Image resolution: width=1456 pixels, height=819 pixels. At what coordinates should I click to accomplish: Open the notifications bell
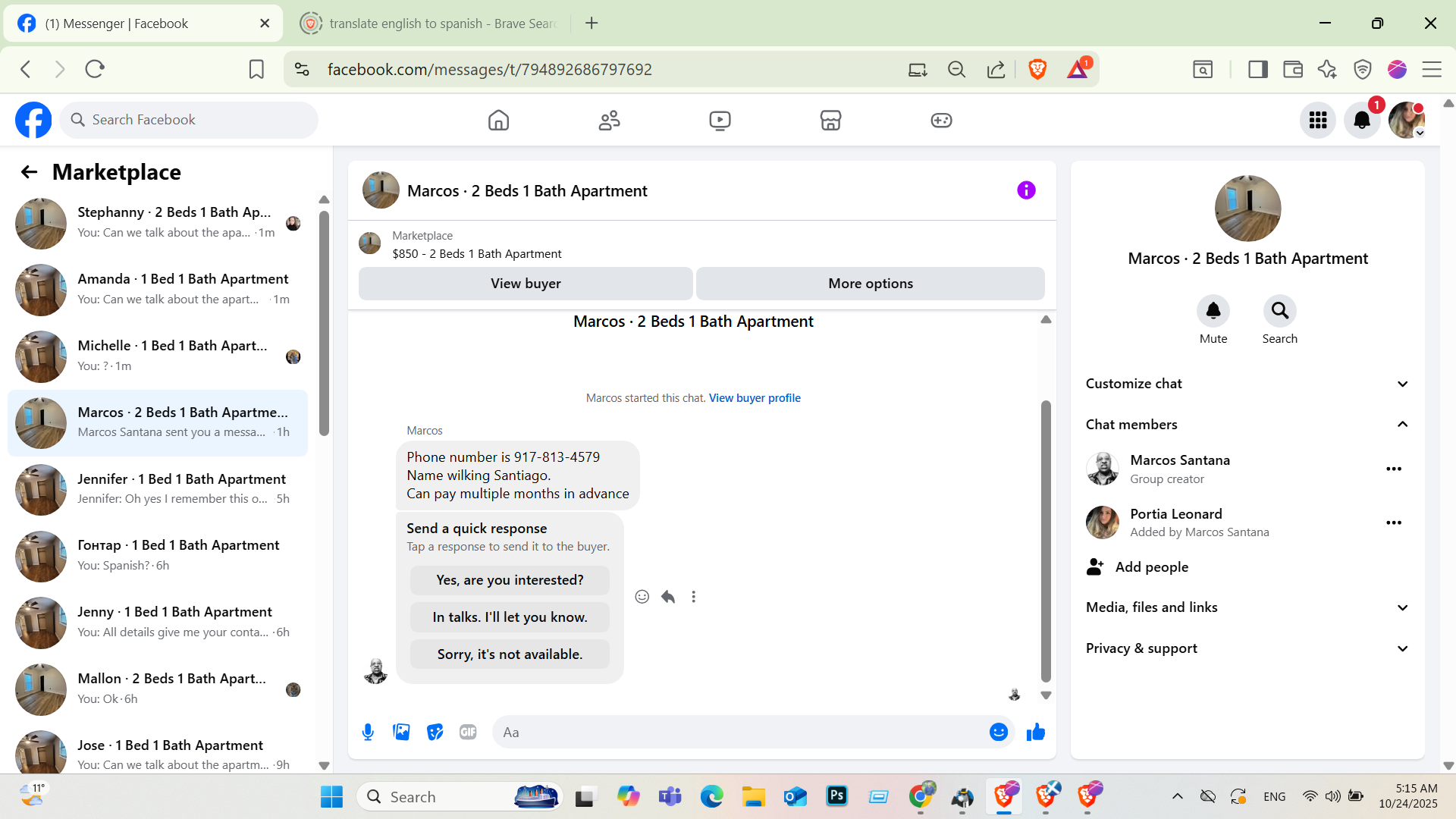pyautogui.click(x=1362, y=120)
